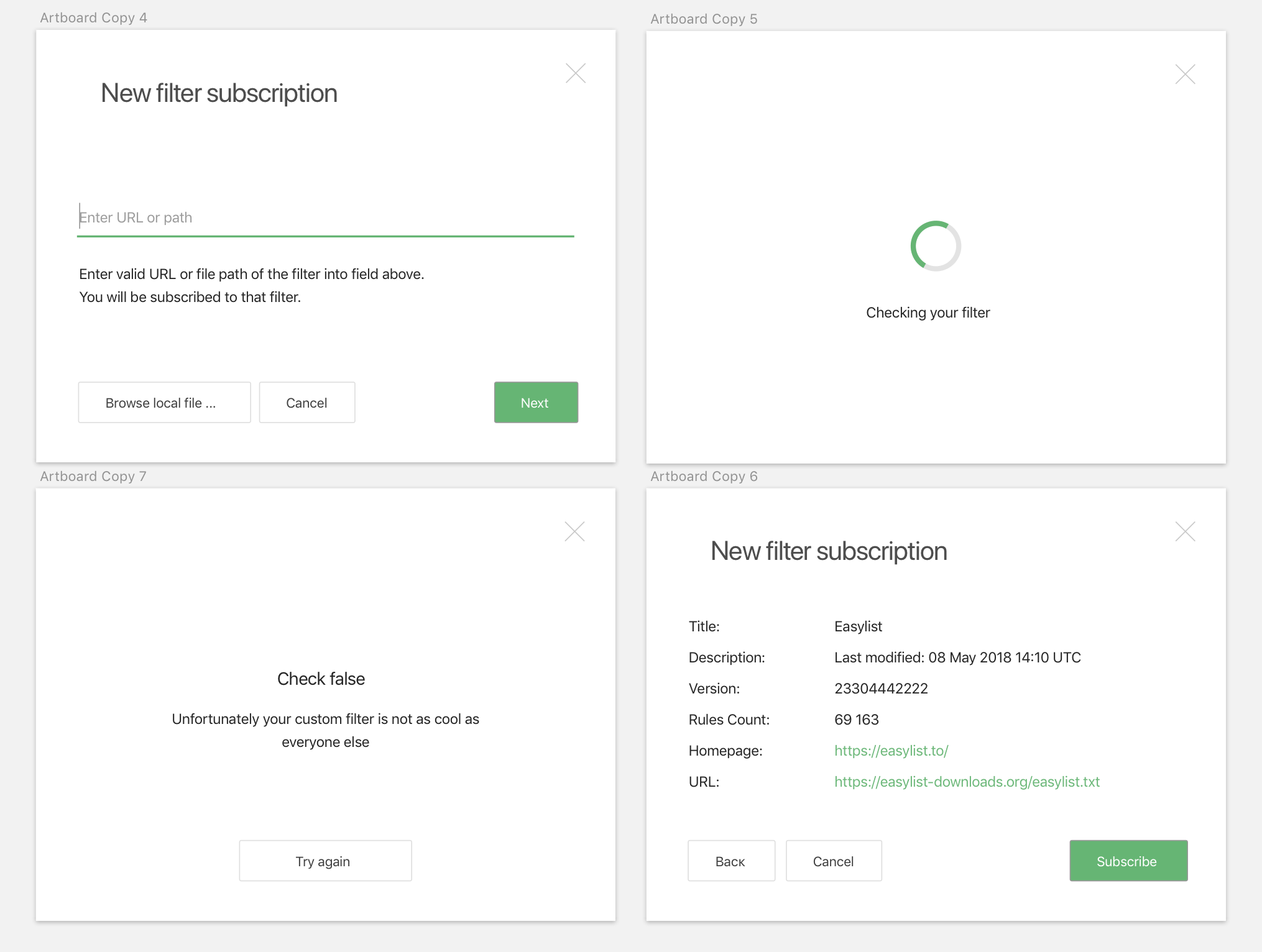1262x952 pixels.
Task: Click the X icon on Artboard Copy 7
Action: (x=574, y=531)
